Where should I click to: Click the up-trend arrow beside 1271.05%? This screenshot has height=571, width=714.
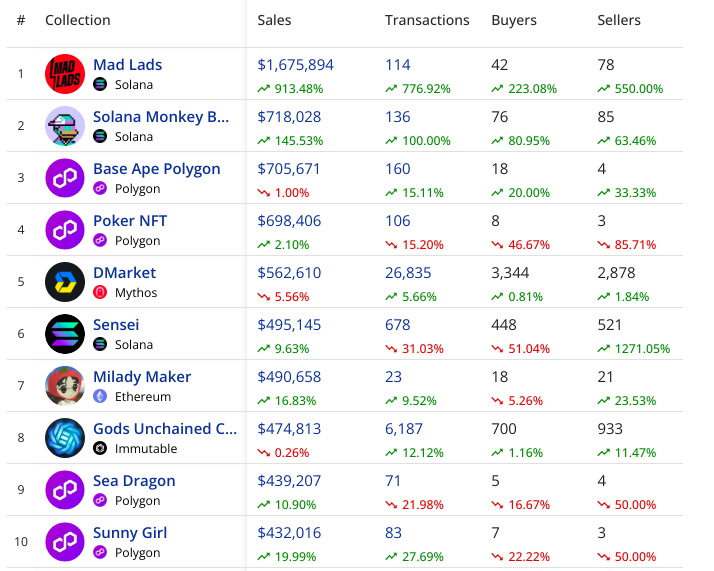click(x=604, y=348)
